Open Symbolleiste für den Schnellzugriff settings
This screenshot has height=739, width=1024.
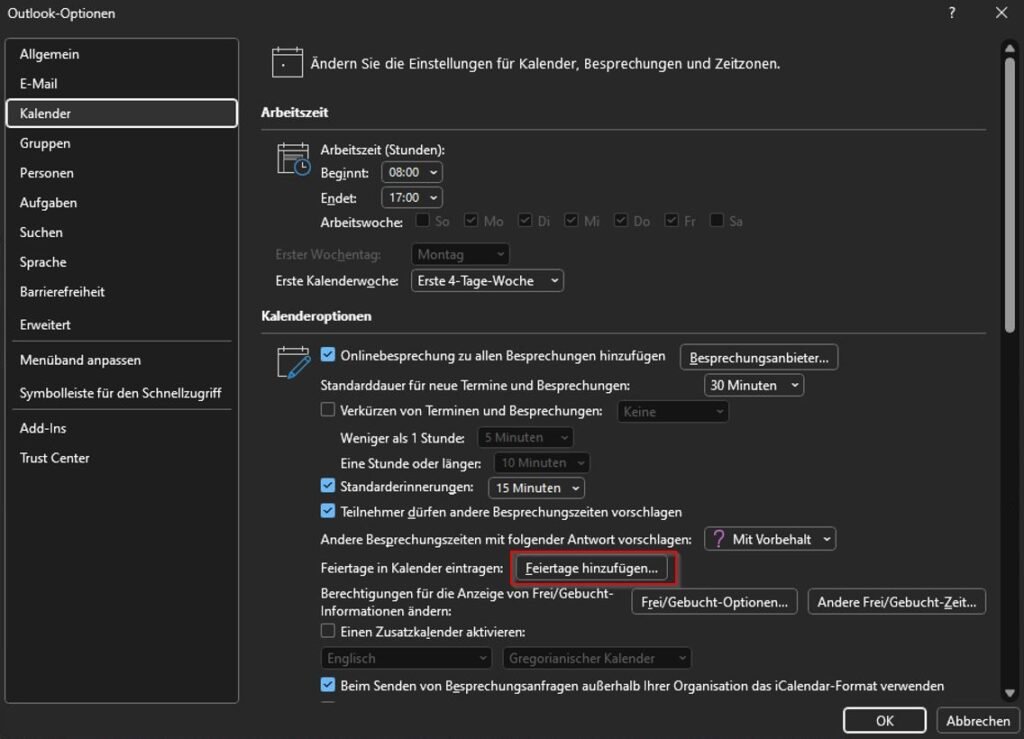pos(121,393)
